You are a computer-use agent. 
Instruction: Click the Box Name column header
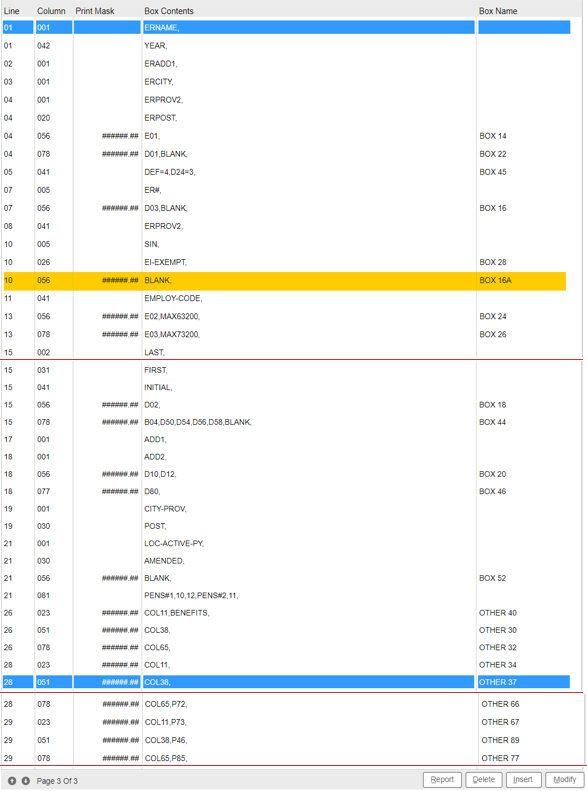pos(498,11)
